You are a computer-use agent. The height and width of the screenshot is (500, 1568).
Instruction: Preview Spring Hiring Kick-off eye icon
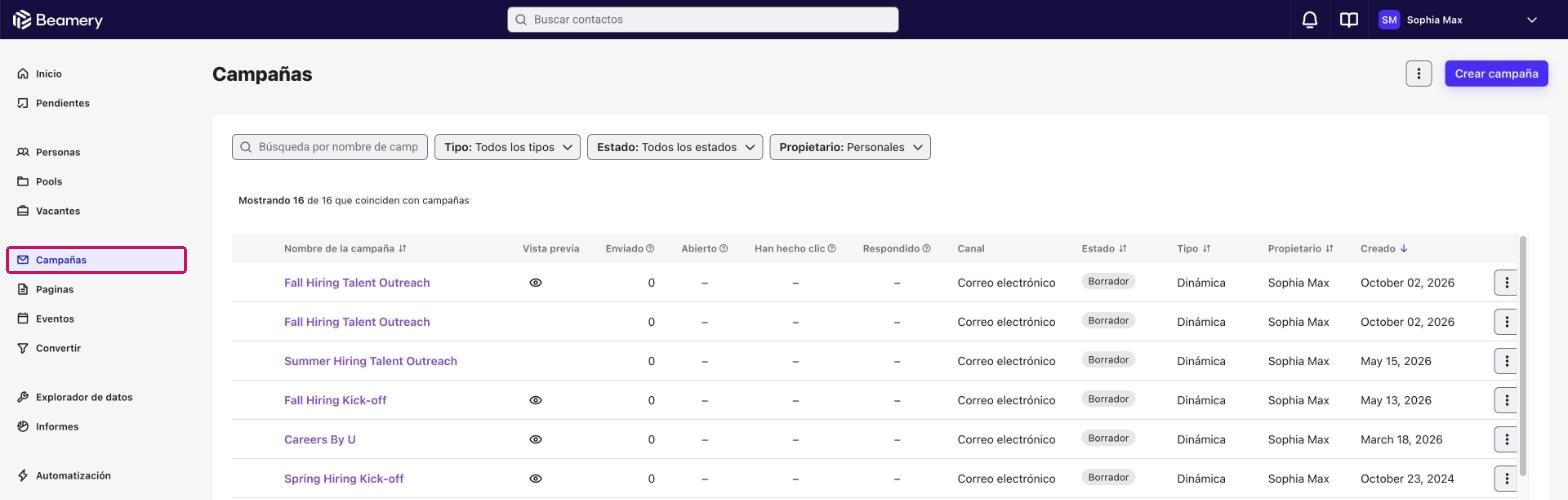536,479
